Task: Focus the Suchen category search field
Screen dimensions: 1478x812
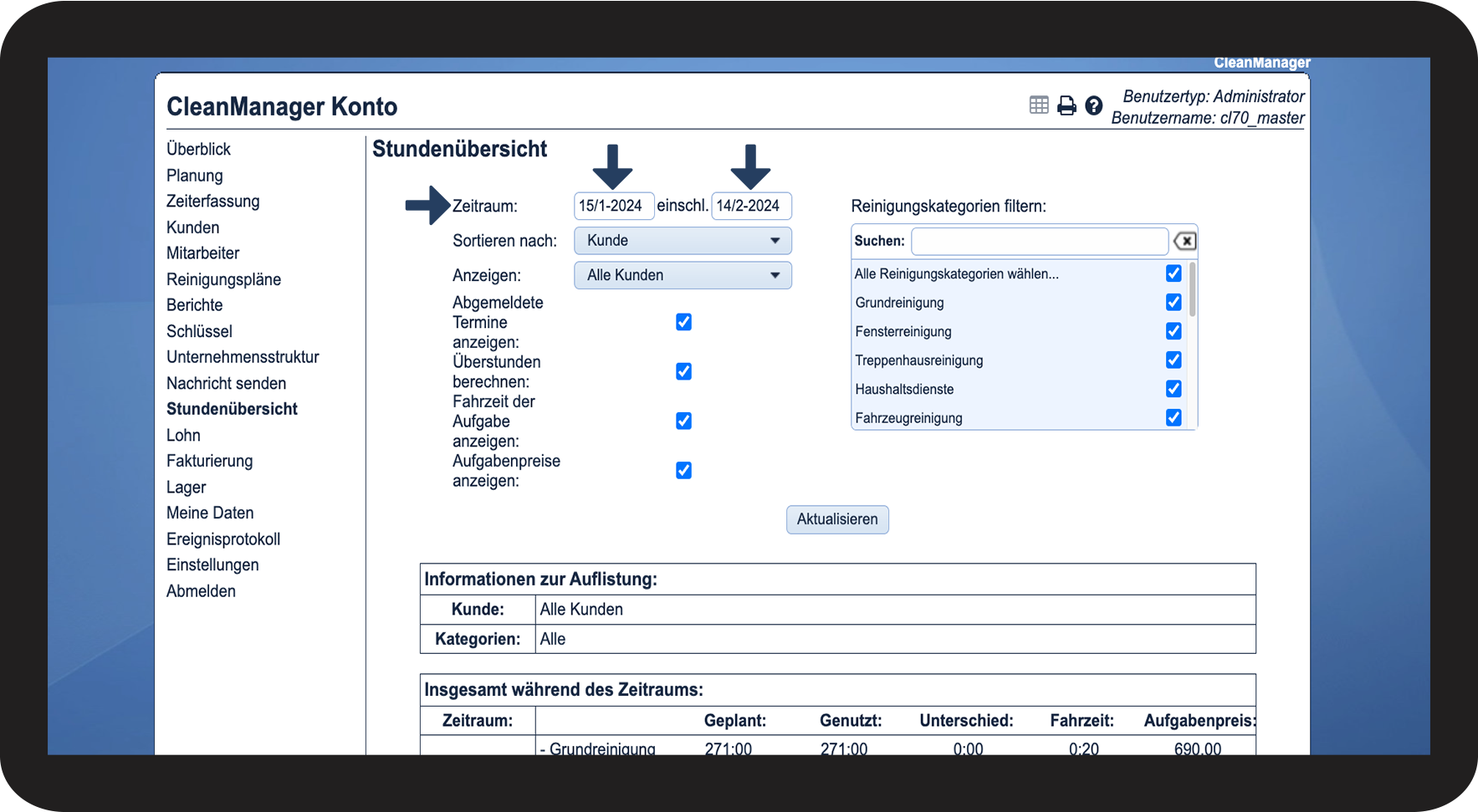Action: (x=1039, y=242)
